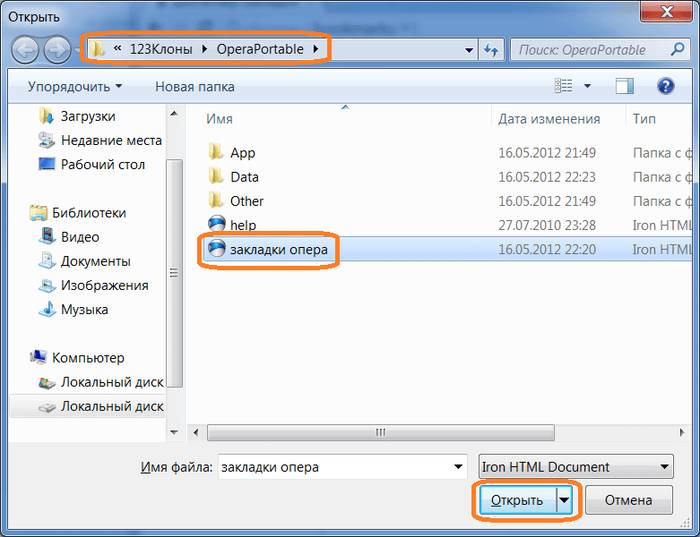Click the search magnifier icon

point(677,49)
